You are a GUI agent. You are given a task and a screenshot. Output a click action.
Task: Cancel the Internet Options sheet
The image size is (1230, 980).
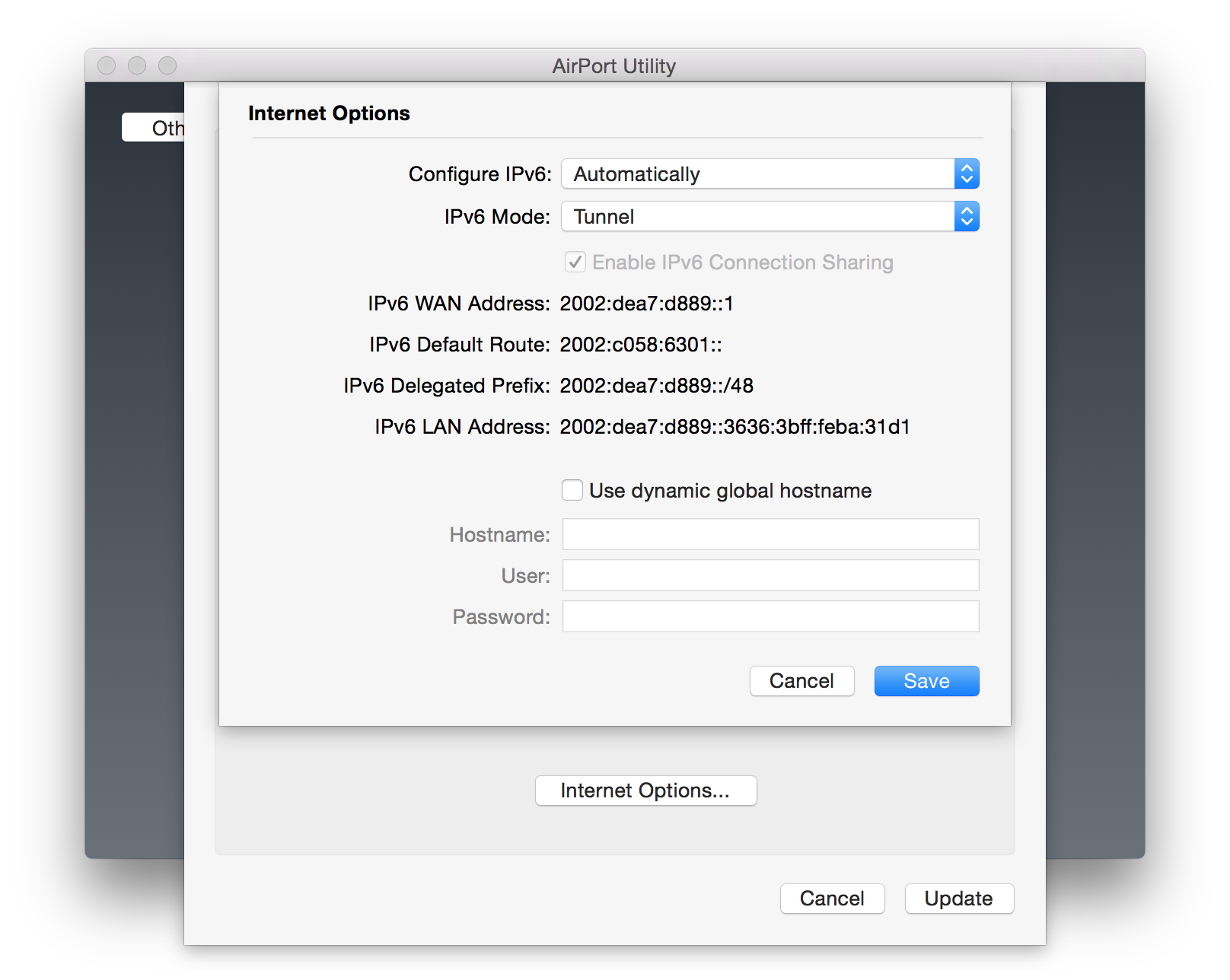pyautogui.click(x=802, y=681)
